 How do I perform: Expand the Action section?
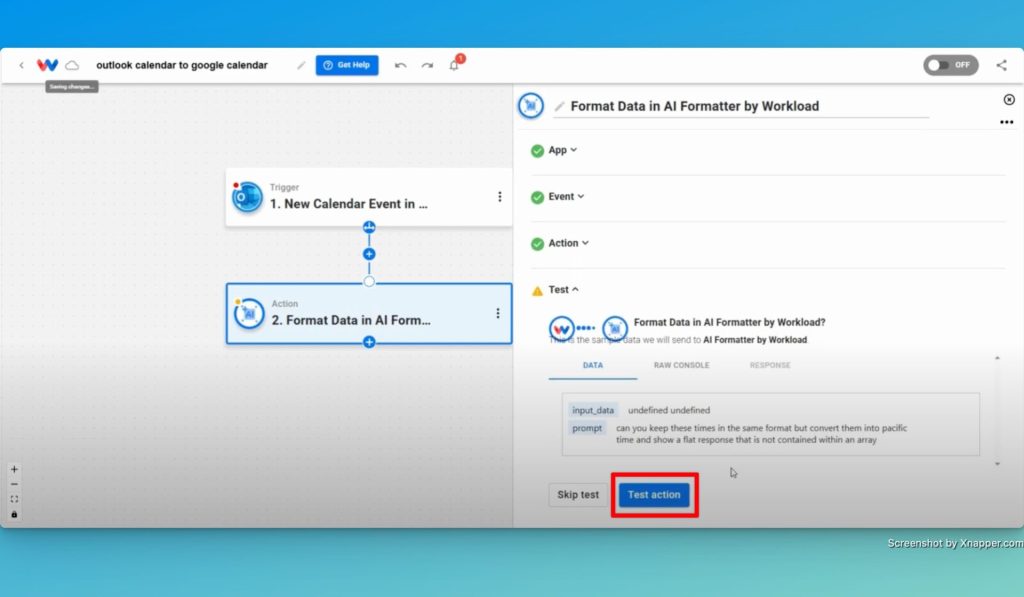(x=568, y=243)
